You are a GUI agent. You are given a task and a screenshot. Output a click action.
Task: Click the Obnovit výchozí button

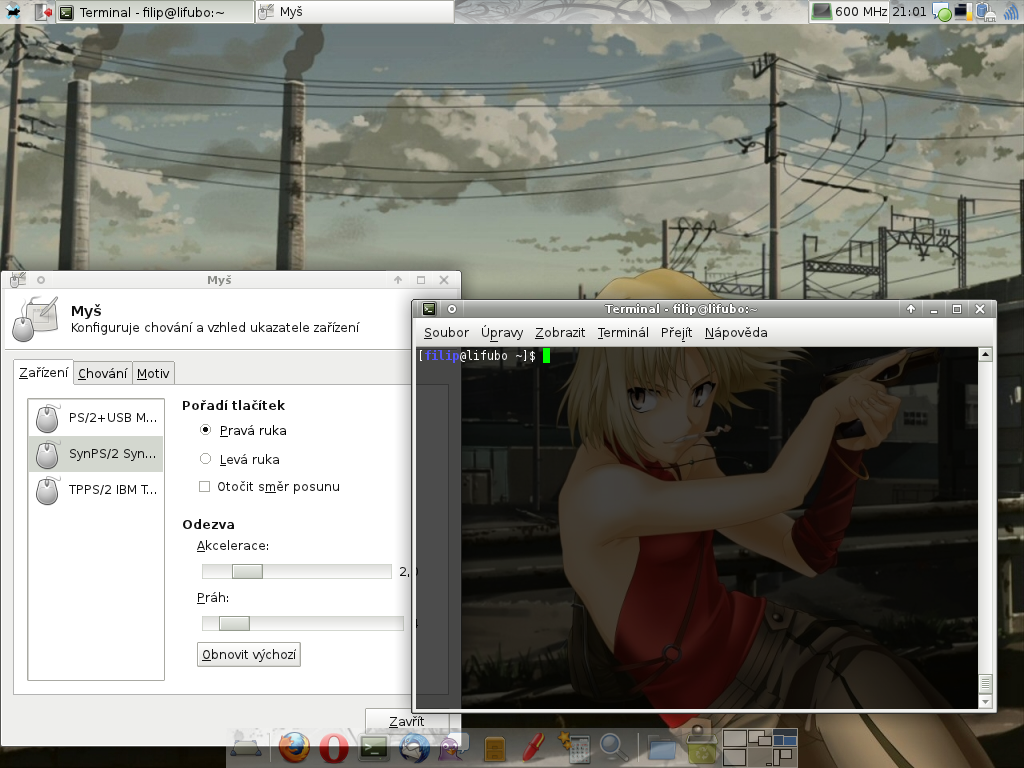click(x=249, y=654)
